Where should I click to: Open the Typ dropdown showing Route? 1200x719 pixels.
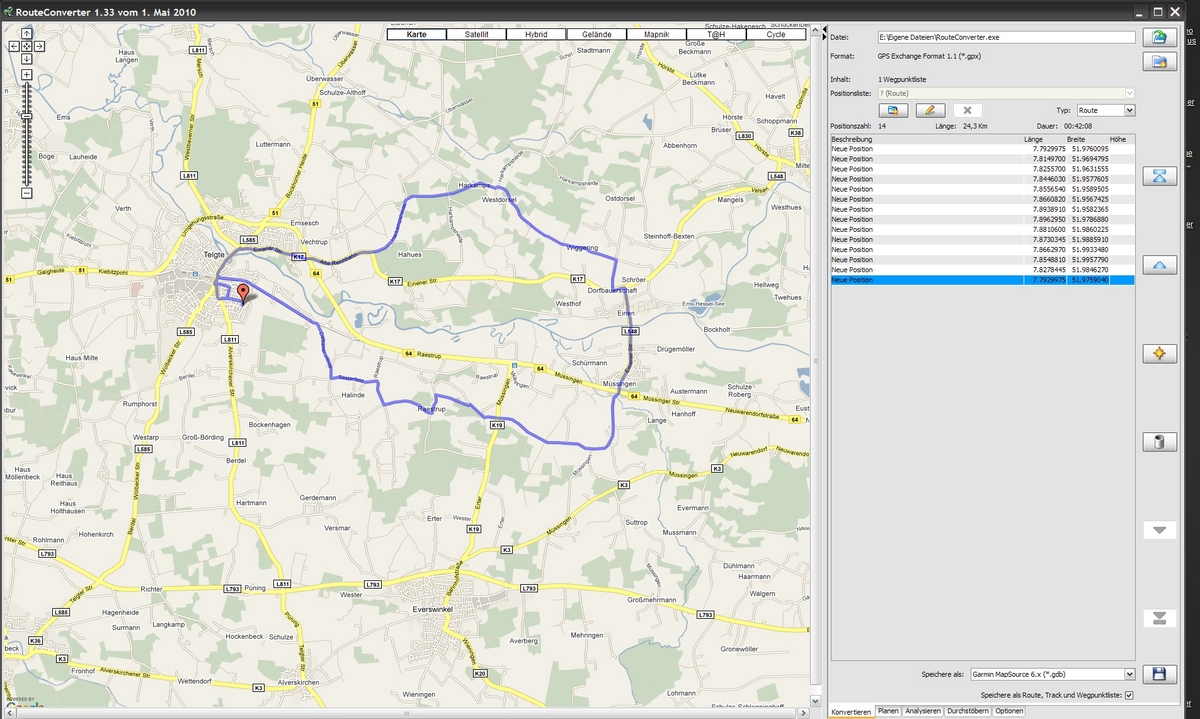point(1105,110)
